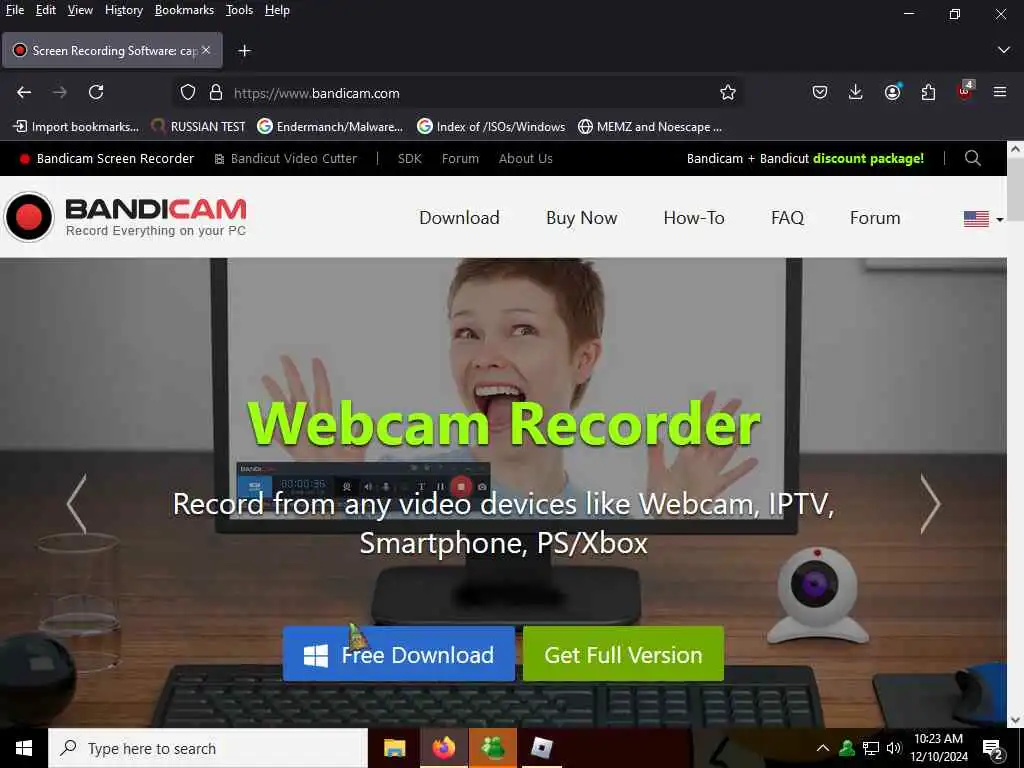Screen dimensions: 1024x768
Task: Open the FAQ nav link
Action: click(x=788, y=218)
